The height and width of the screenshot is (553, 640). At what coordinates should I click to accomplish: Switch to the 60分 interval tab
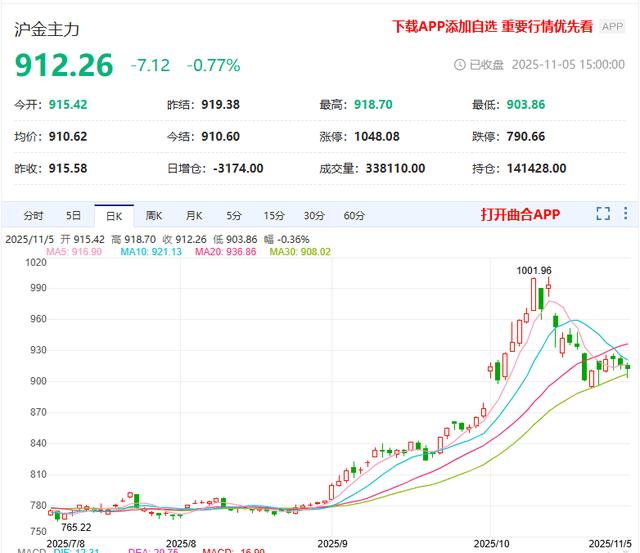(x=354, y=215)
